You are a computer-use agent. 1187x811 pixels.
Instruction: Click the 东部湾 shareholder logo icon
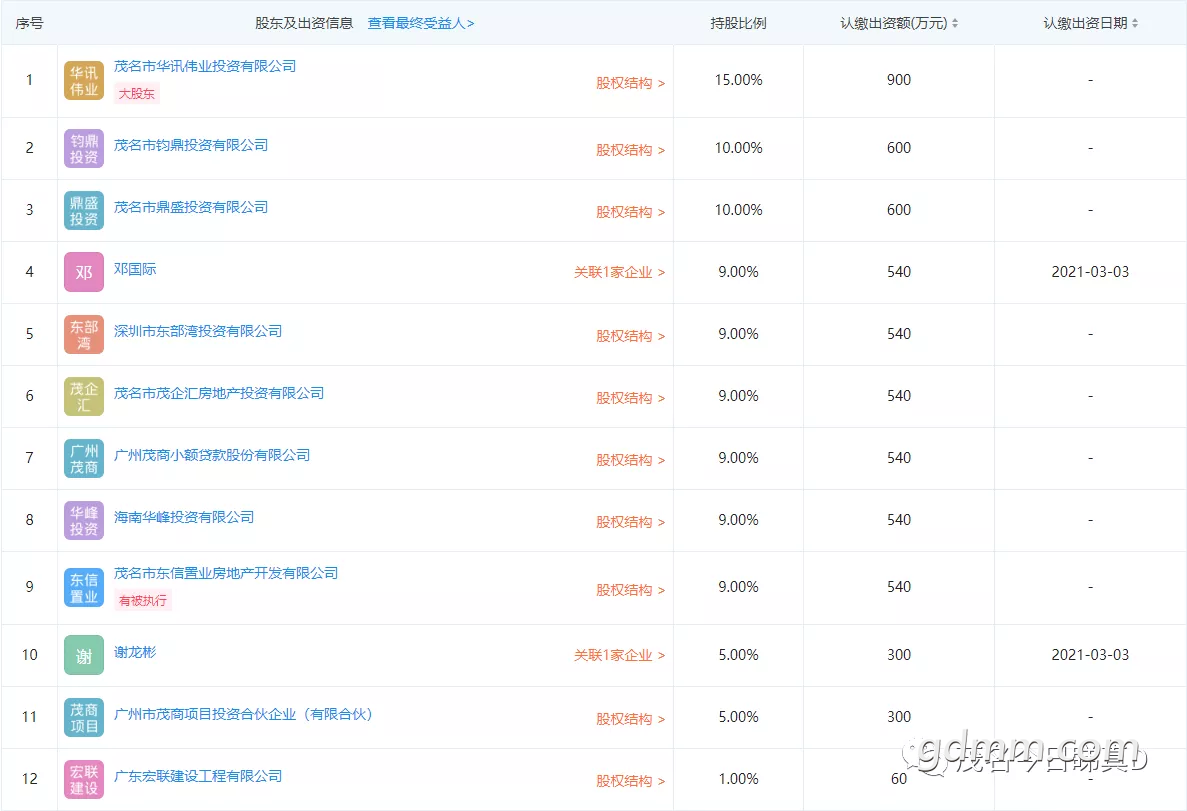[x=84, y=335]
